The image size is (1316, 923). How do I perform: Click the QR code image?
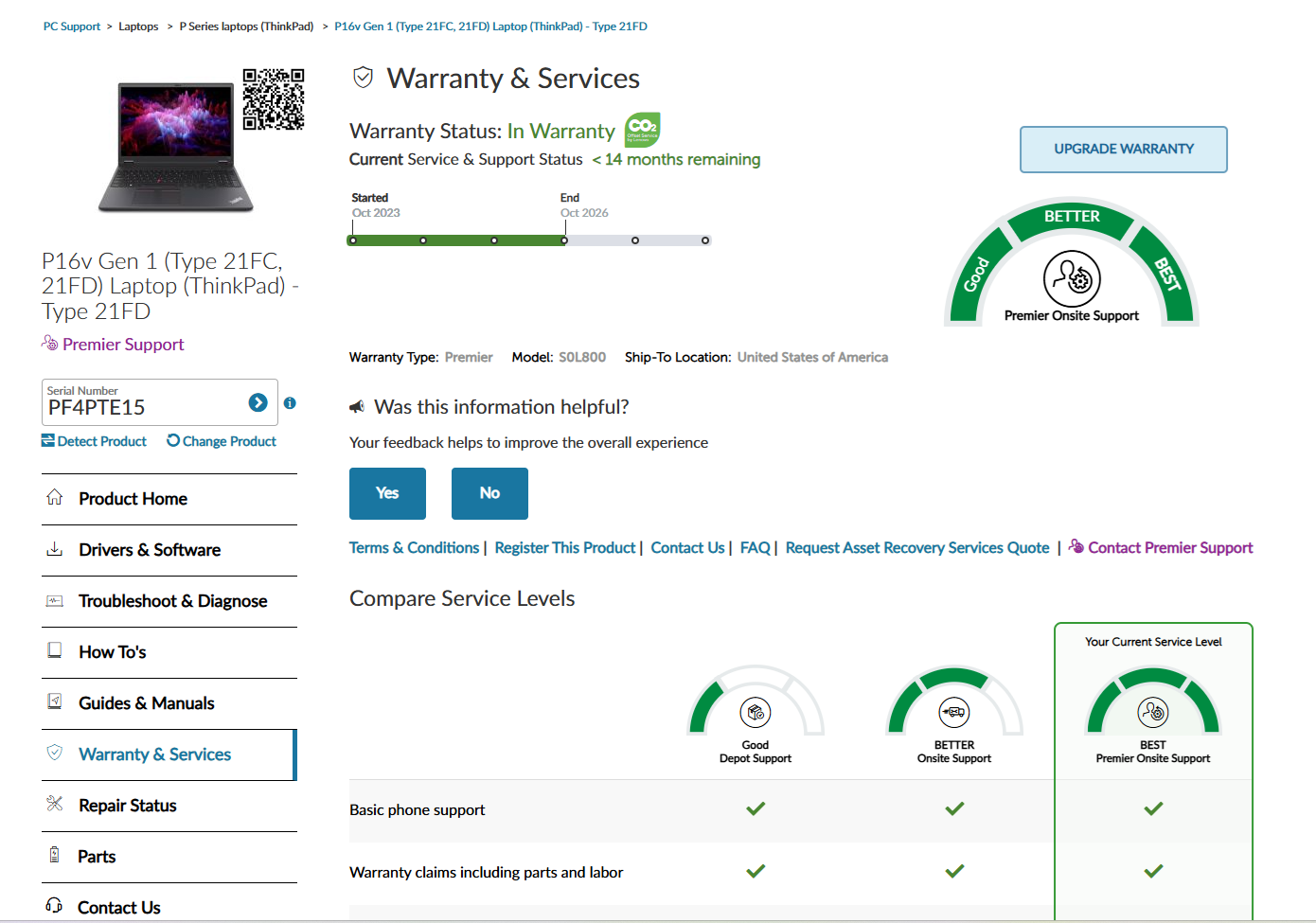tap(273, 99)
